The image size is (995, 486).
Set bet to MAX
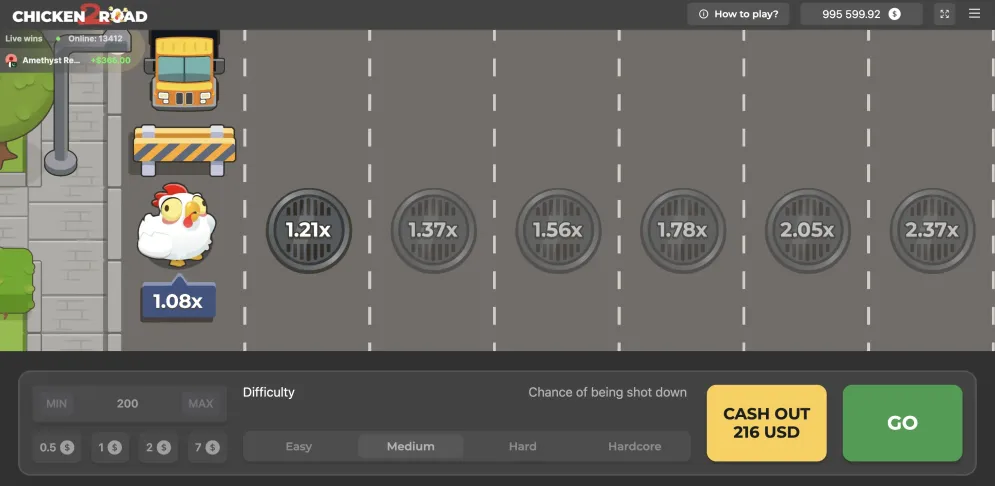(201, 404)
